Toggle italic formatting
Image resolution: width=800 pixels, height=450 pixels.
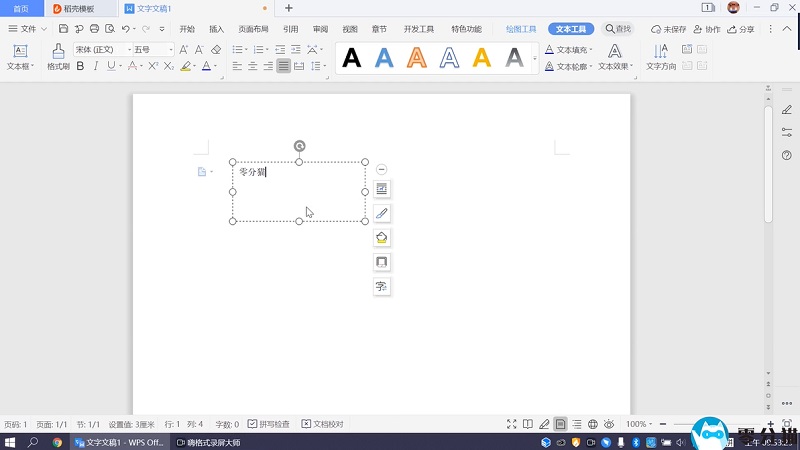click(96, 66)
